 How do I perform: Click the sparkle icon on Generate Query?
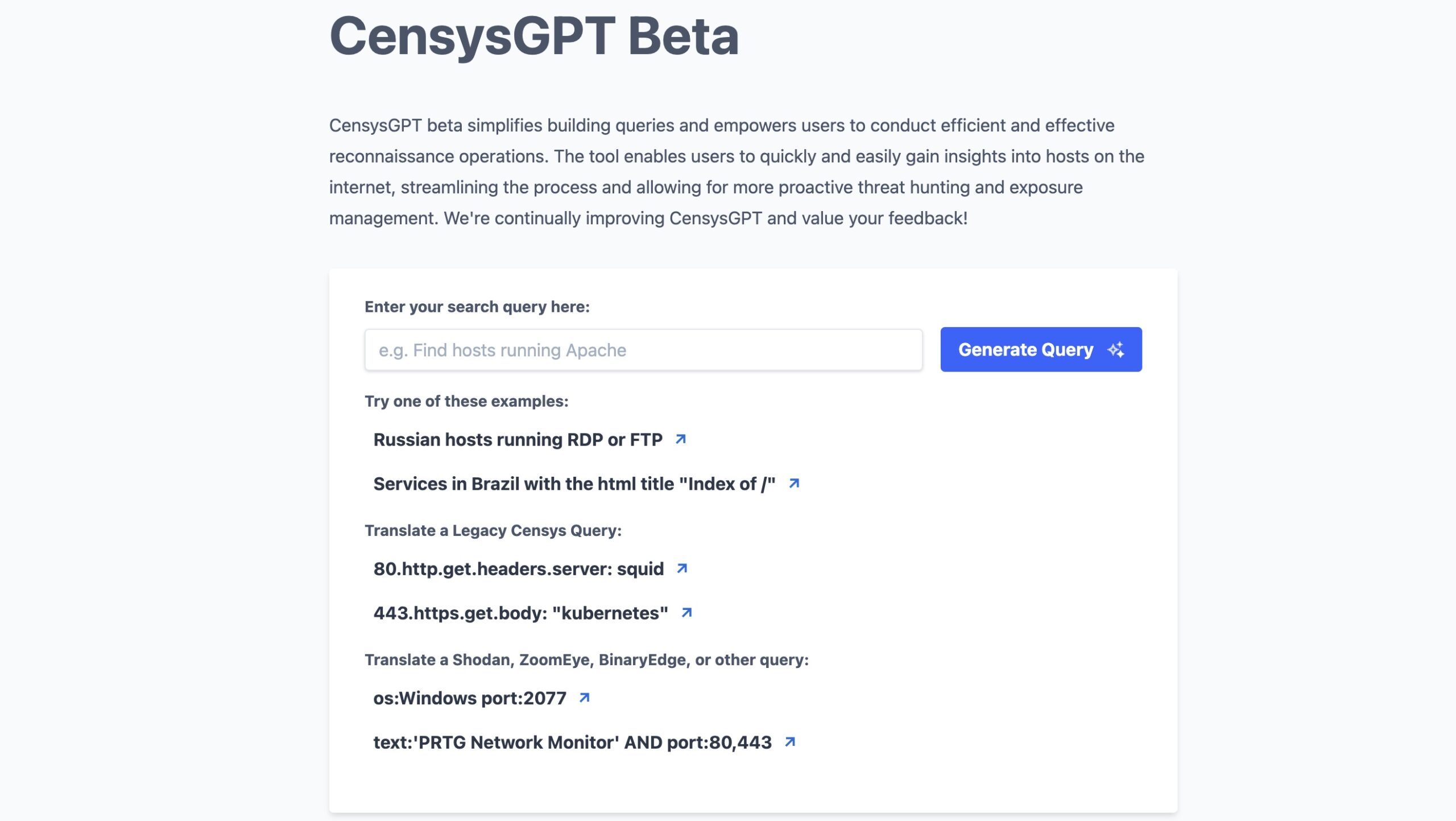pos(1115,349)
